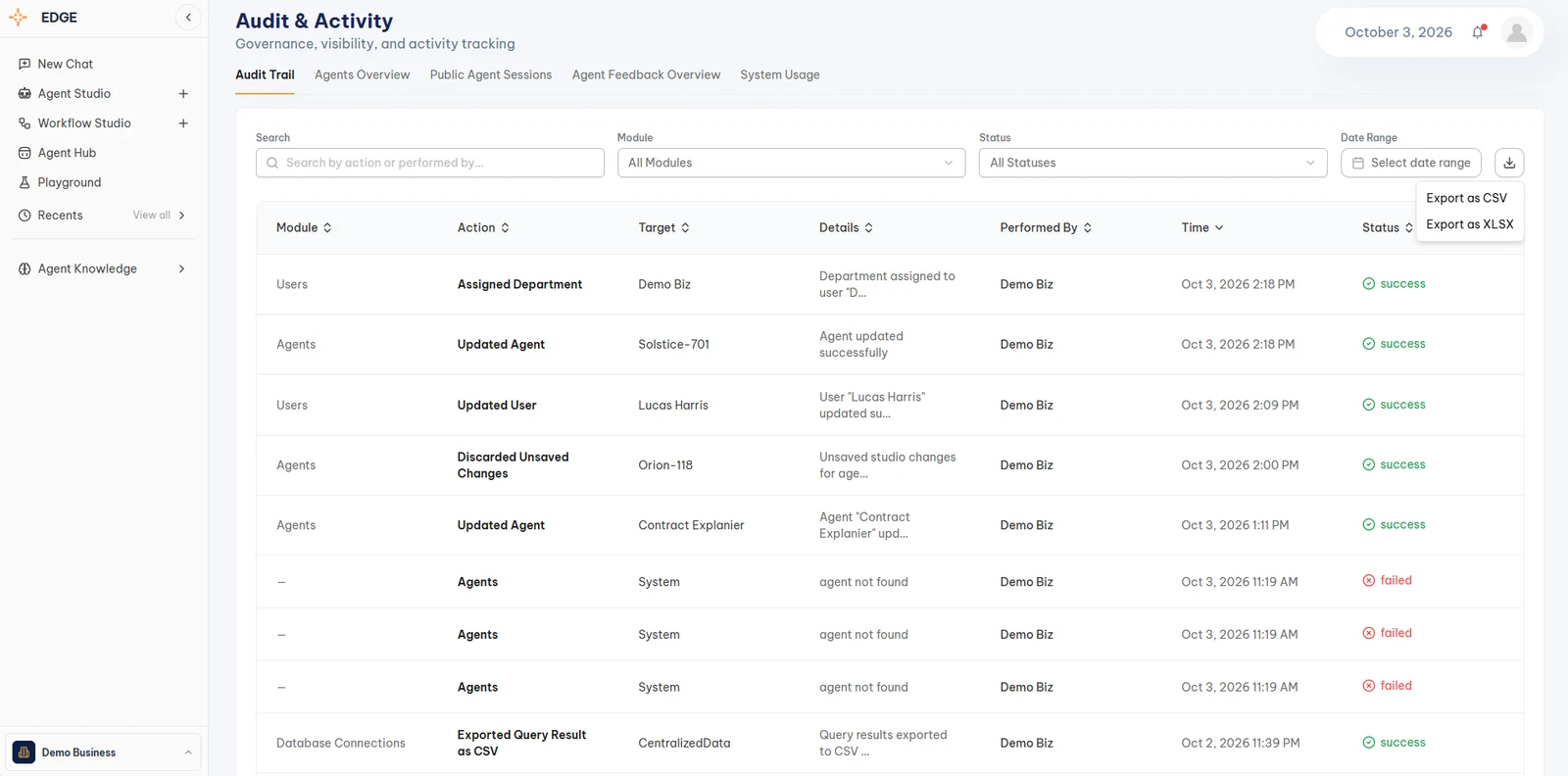Click the EDGE logo icon
Viewport: 1568px width, 776px height.
click(18, 18)
